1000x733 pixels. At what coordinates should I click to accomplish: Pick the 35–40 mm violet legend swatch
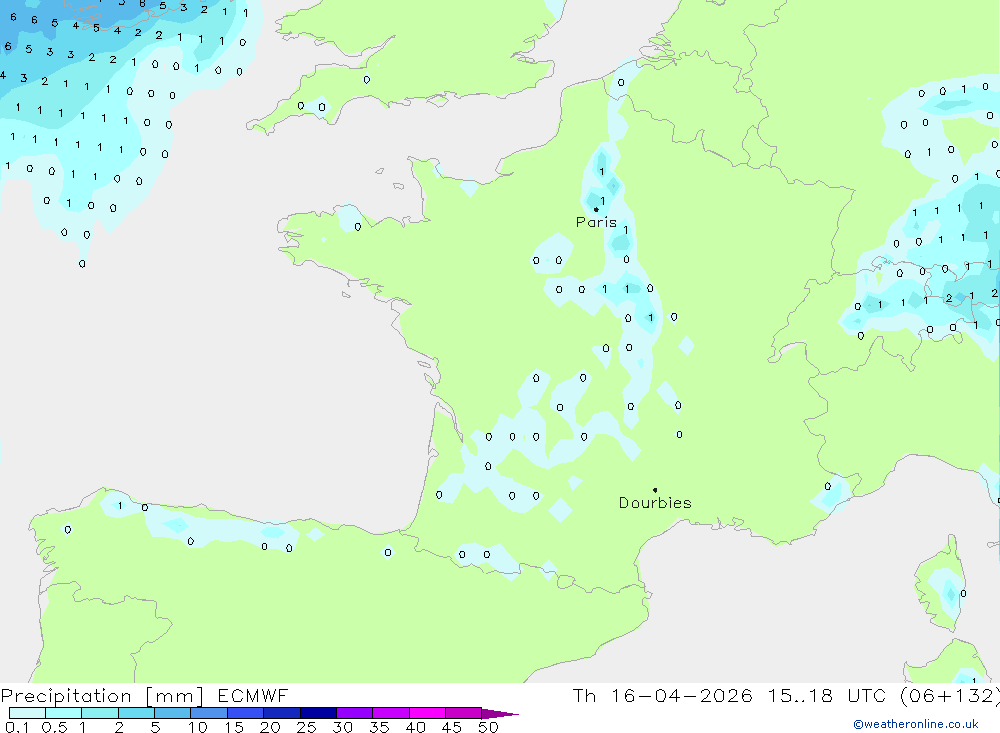391,713
